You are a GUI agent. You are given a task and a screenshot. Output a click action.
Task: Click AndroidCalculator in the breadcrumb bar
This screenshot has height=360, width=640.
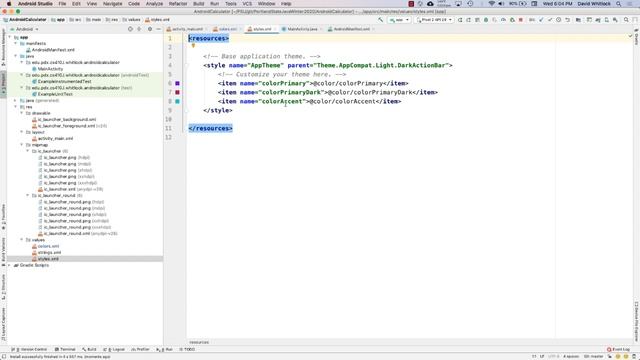pos(25,20)
